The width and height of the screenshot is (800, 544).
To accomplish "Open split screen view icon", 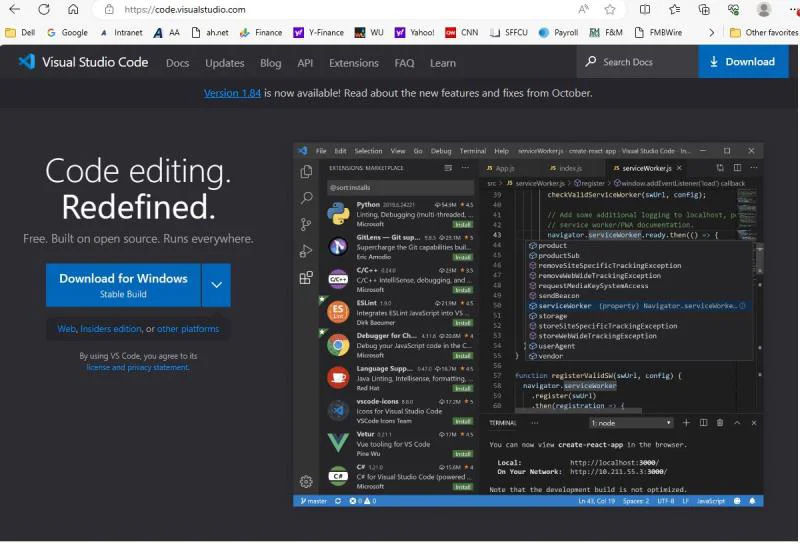I will click(x=645, y=9).
